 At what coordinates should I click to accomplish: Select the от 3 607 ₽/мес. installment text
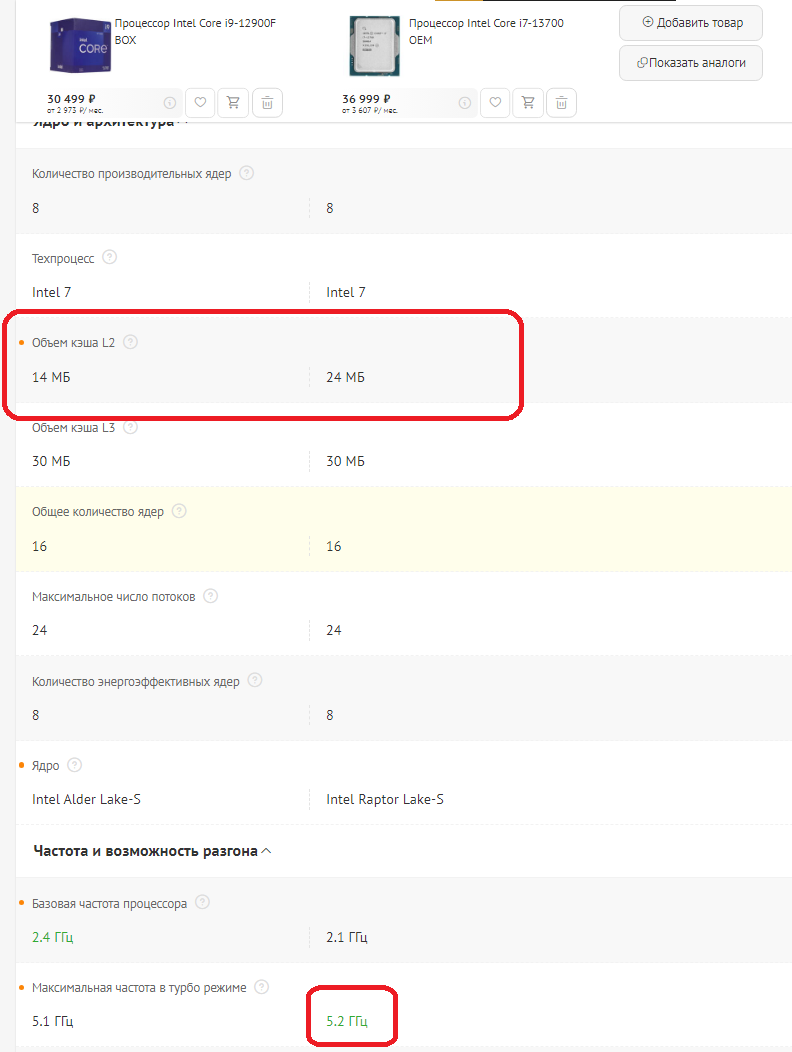[x=370, y=111]
